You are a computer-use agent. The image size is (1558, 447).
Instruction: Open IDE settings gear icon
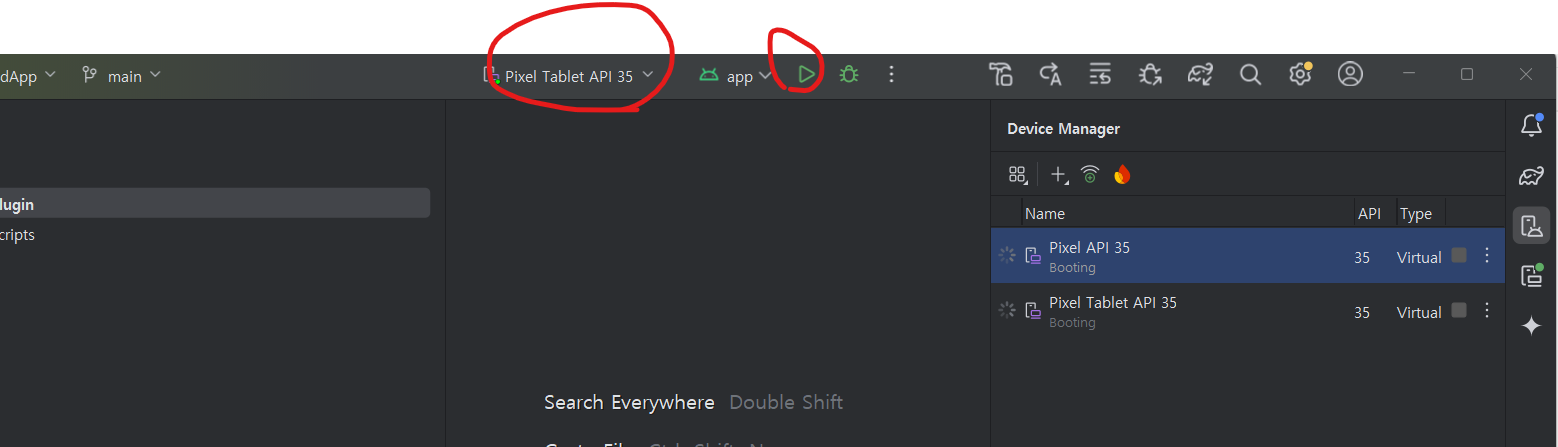click(x=1300, y=74)
